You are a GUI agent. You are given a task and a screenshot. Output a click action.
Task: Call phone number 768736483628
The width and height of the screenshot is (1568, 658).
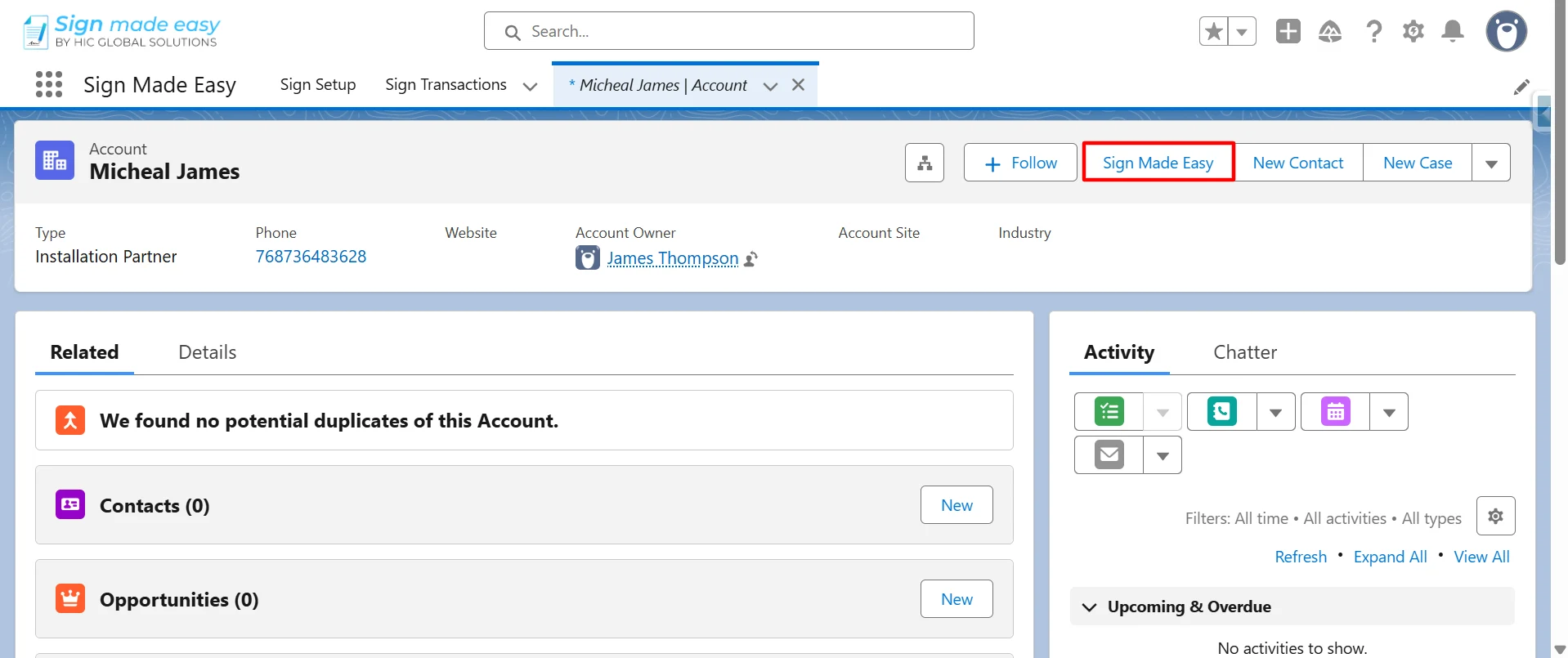click(311, 257)
